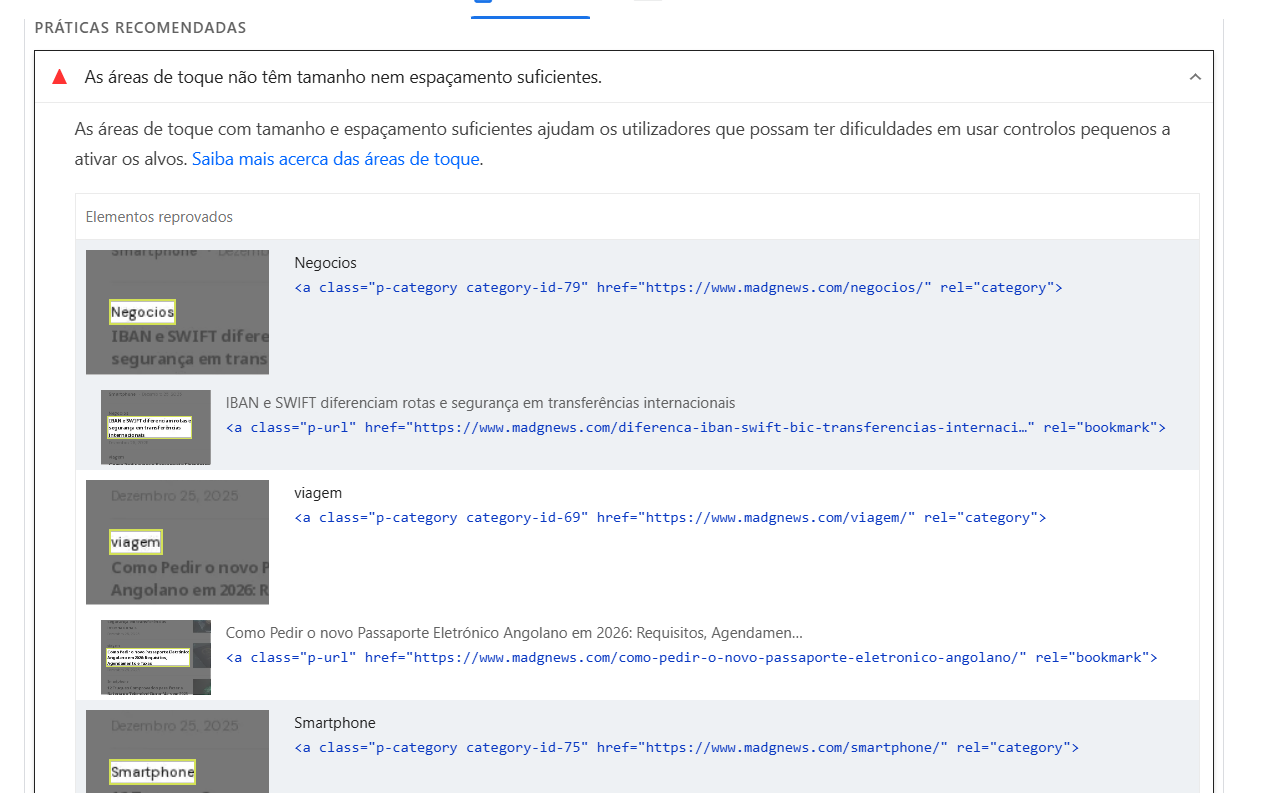
Task: Click the 'Elementos reprovados' table header
Action: click(x=159, y=217)
